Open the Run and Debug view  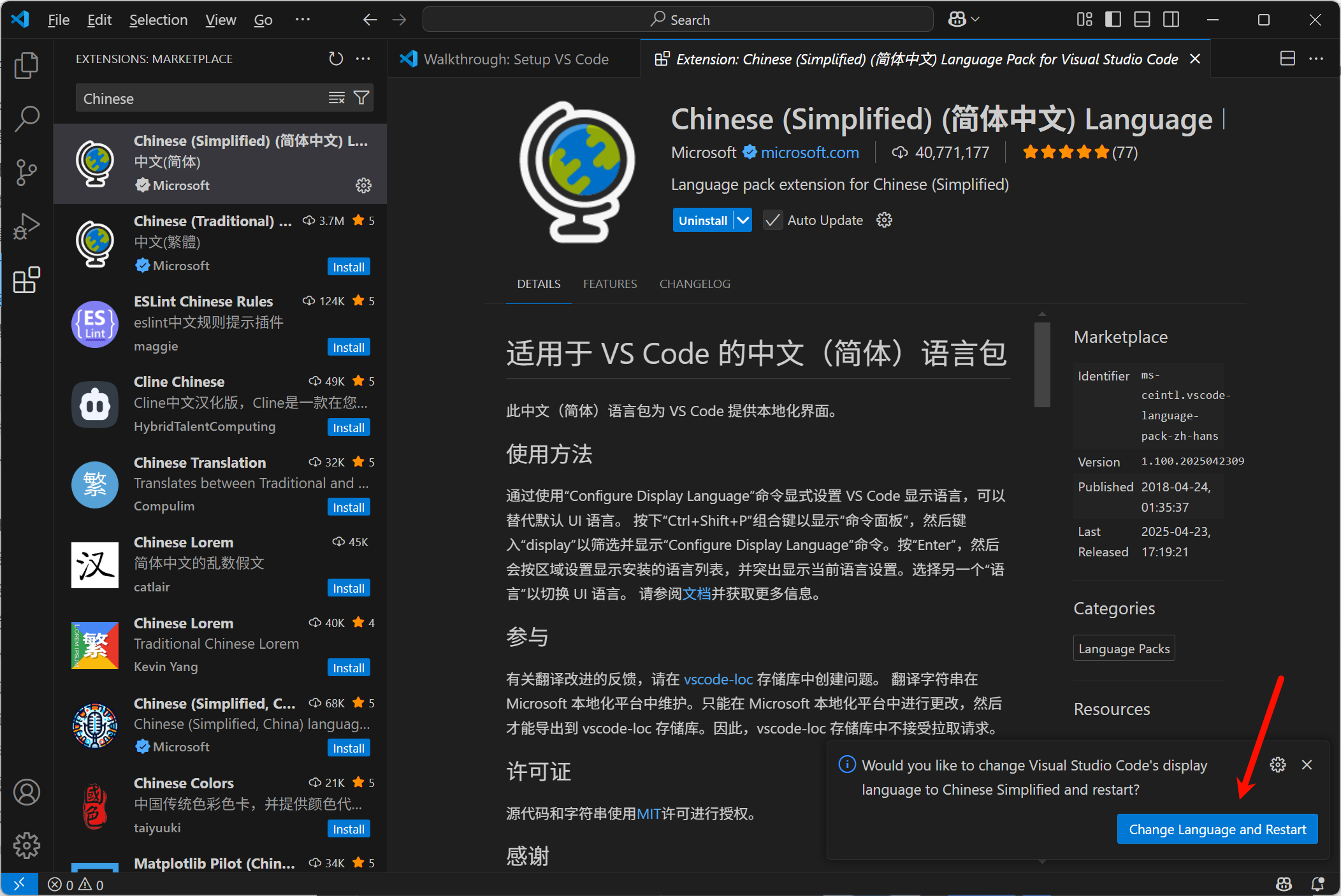pyautogui.click(x=26, y=226)
